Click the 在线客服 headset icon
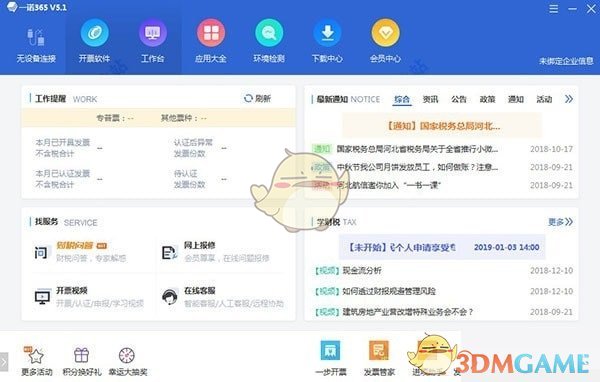This screenshot has width=600, height=382. pos(170,297)
